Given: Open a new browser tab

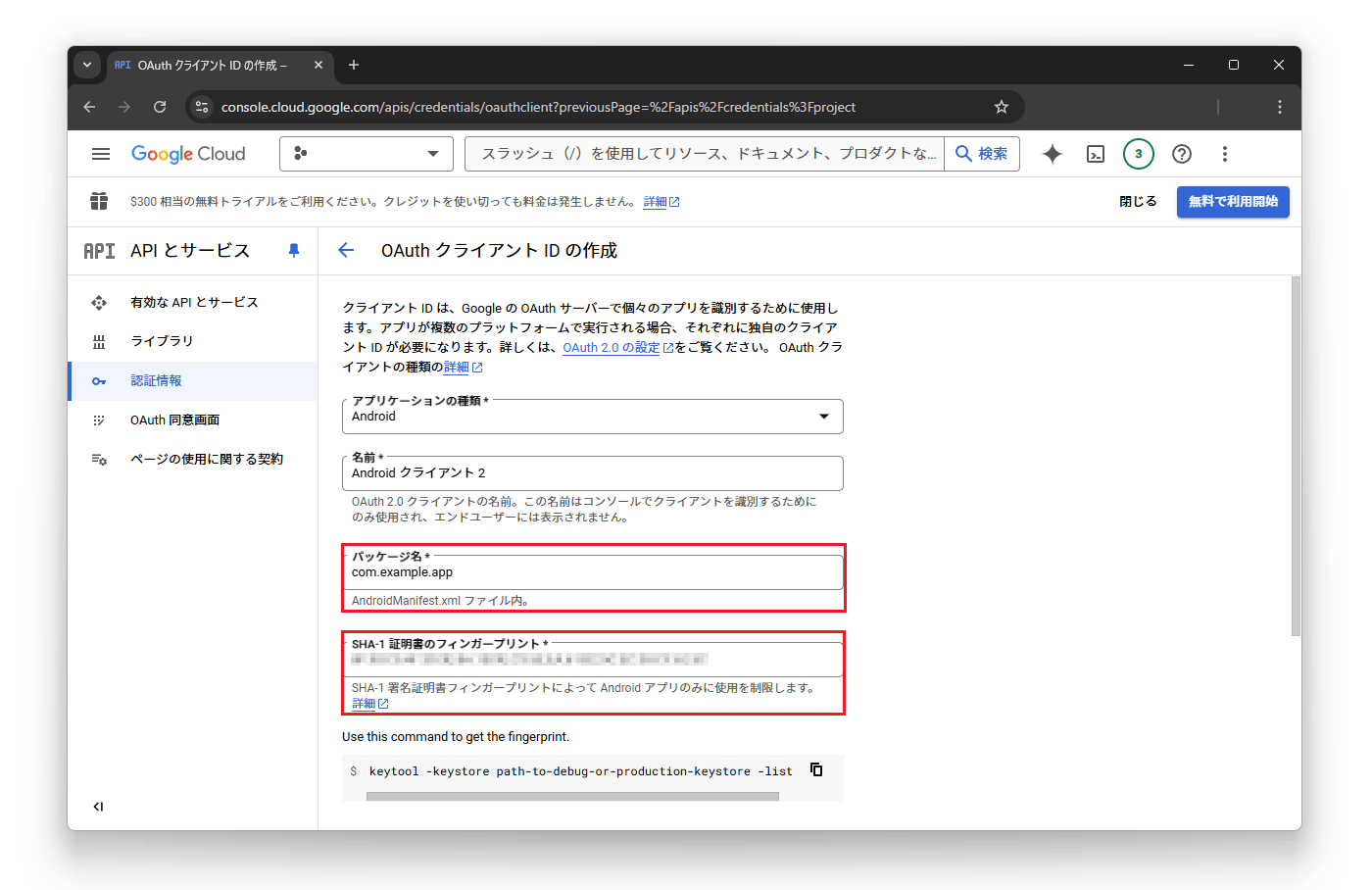Looking at the screenshot, I should click(354, 66).
